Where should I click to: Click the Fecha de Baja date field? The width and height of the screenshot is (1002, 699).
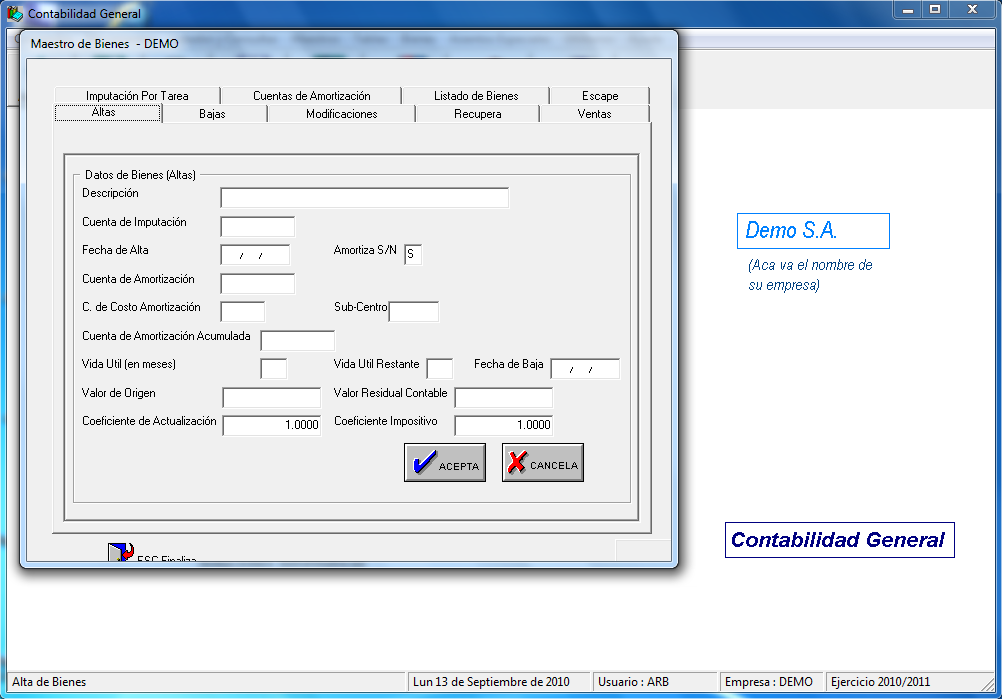(585, 369)
